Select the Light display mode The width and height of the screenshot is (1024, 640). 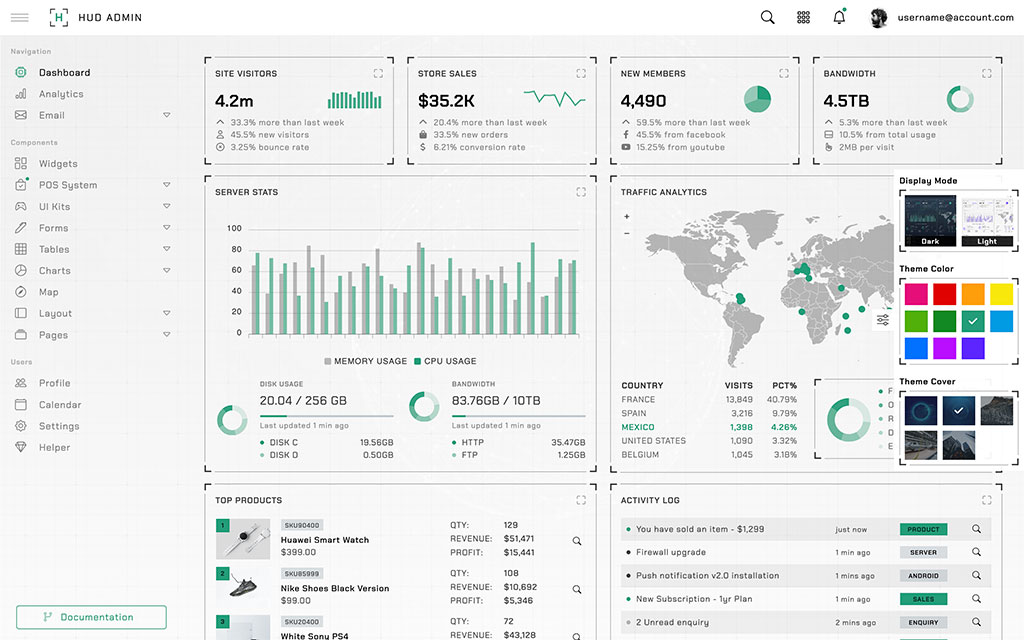point(987,221)
